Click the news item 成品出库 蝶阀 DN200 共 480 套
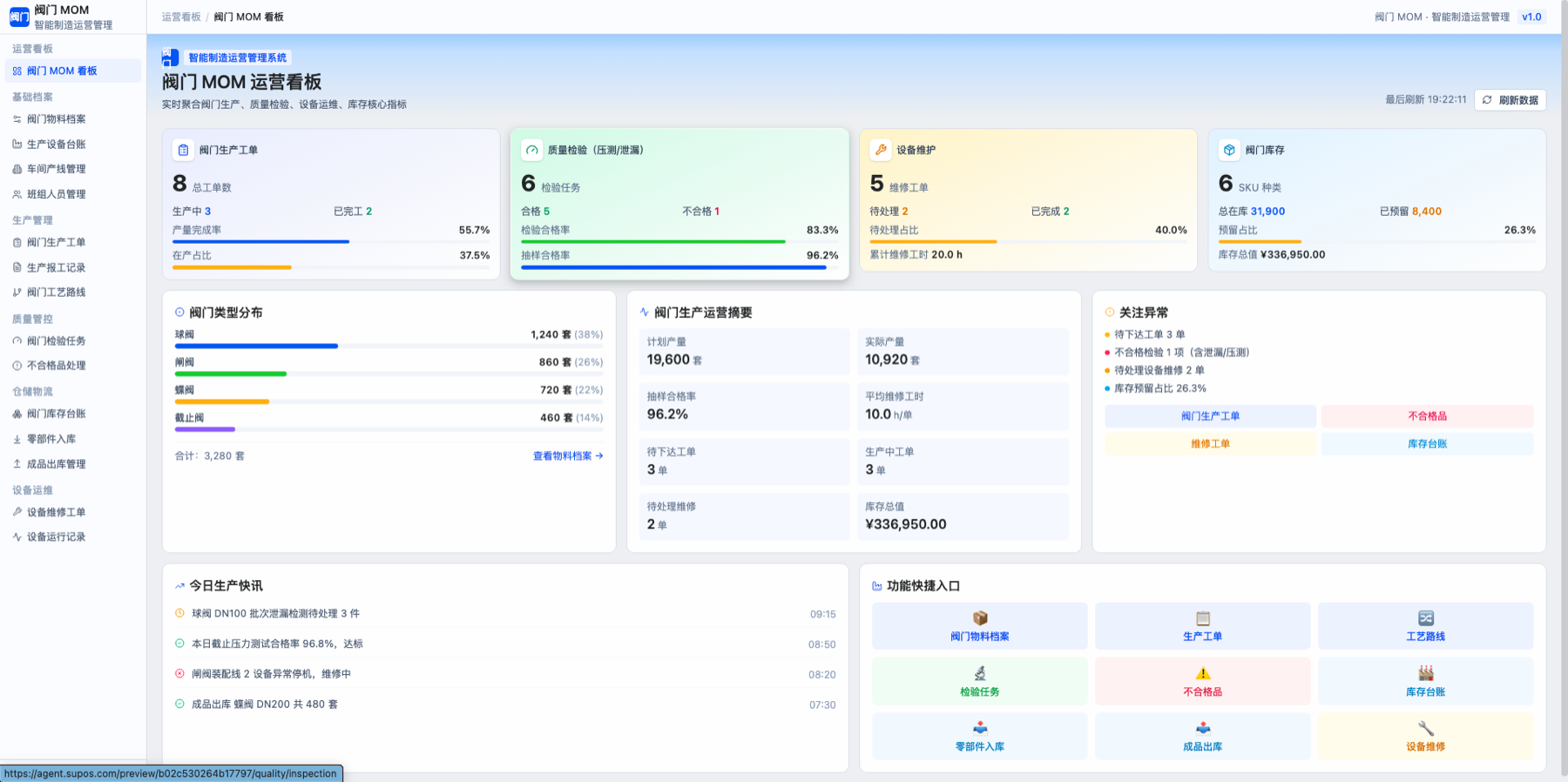Screen dimensions: 1568x782 click(x=505, y=704)
